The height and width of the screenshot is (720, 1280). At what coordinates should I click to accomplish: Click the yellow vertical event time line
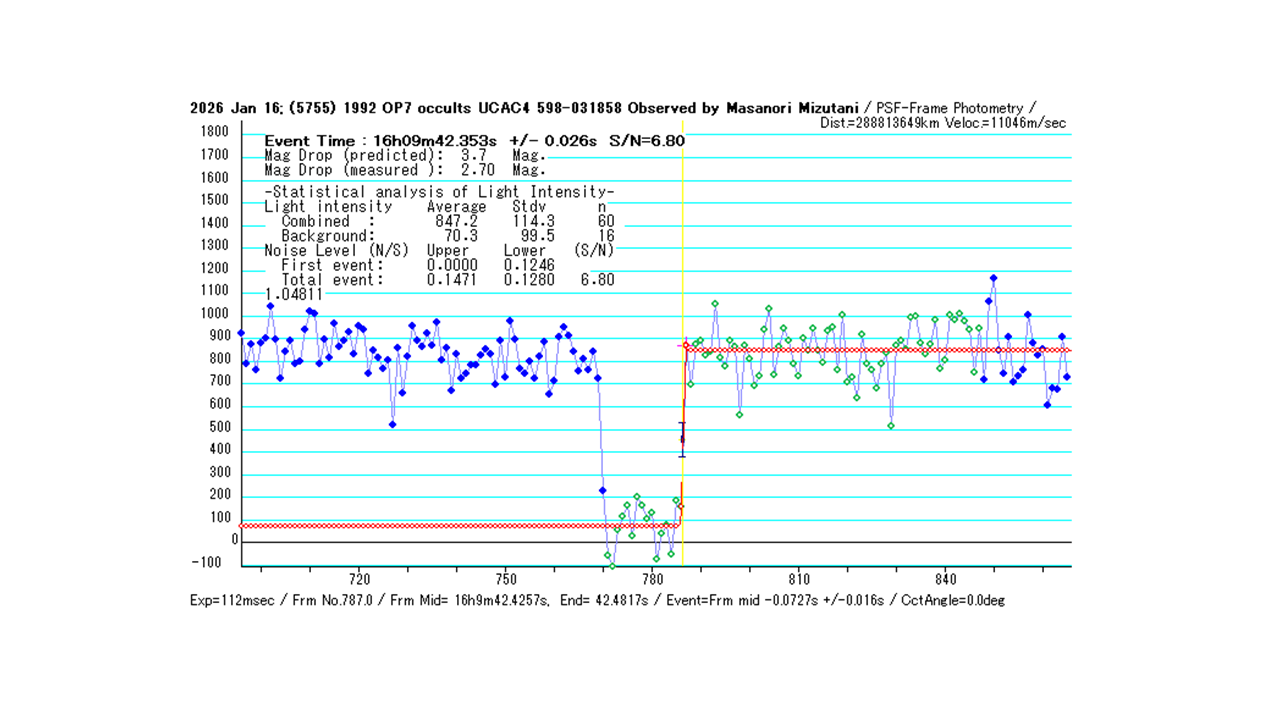pos(682,300)
